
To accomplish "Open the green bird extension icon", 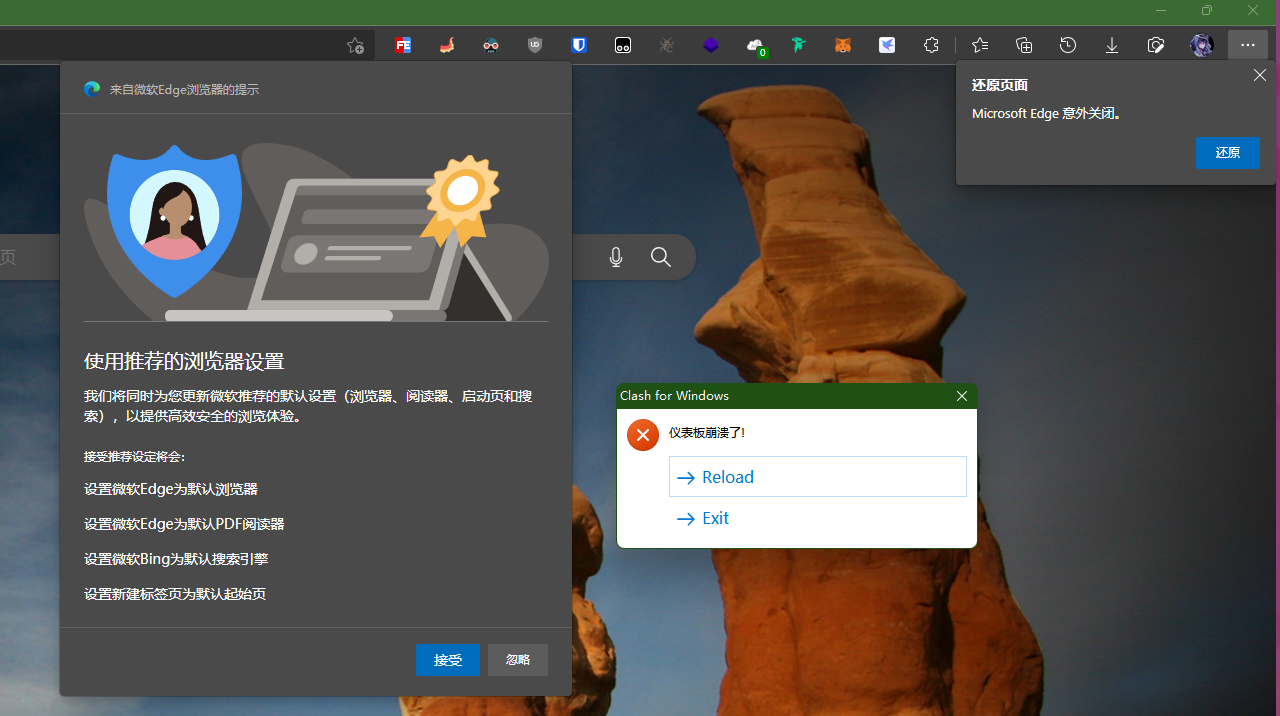I will click(x=799, y=45).
